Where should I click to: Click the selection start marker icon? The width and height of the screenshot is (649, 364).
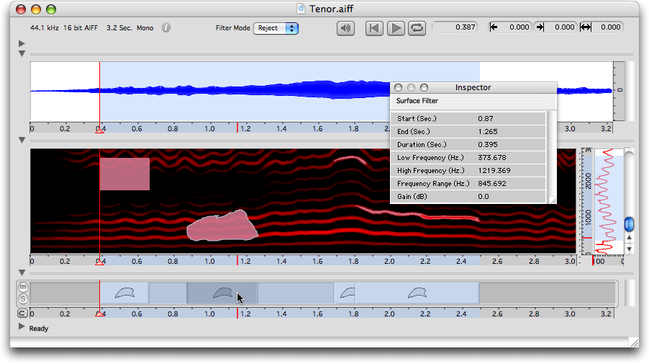click(493, 27)
